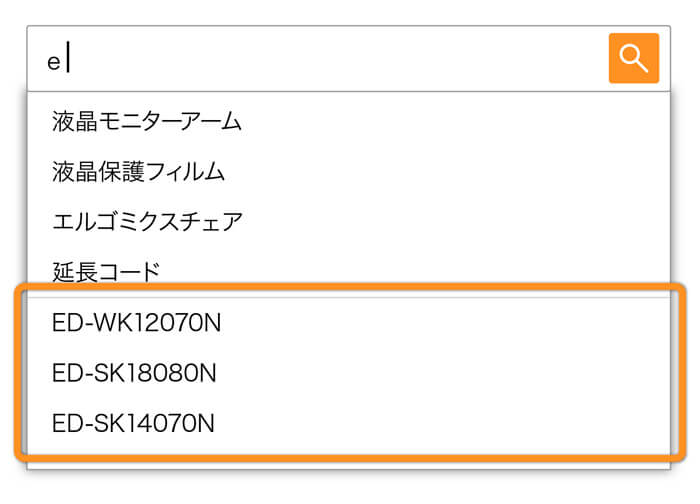700x504 pixels.
Task: Click the ergonomics chair suggestion row
Action: click(348, 221)
